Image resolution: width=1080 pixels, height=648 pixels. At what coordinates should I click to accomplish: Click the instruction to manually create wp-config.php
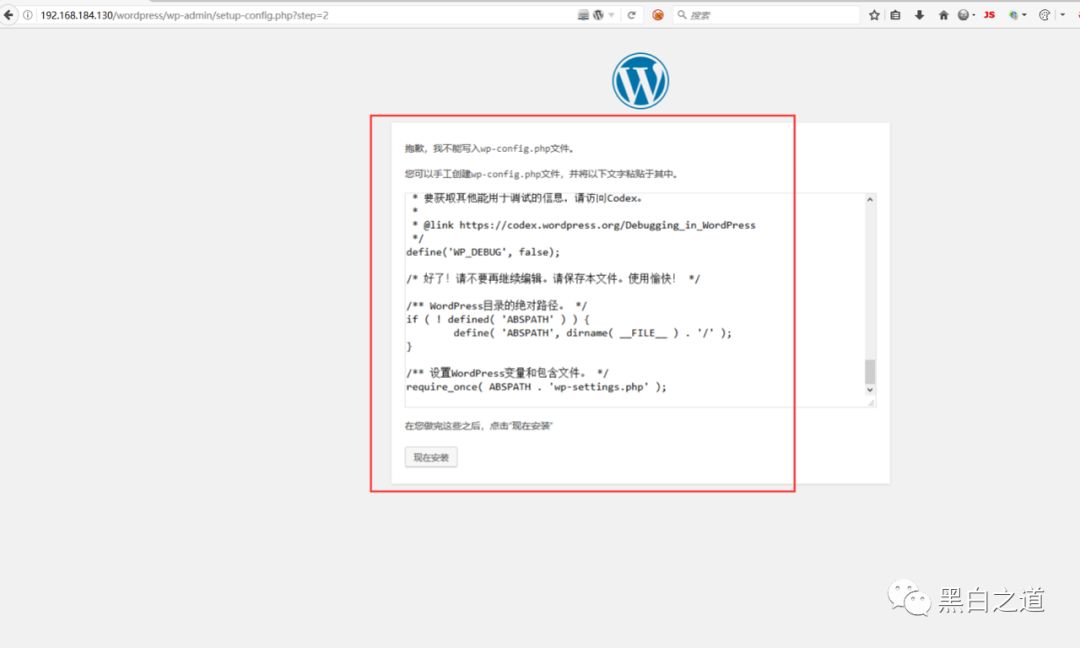click(542, 174)
